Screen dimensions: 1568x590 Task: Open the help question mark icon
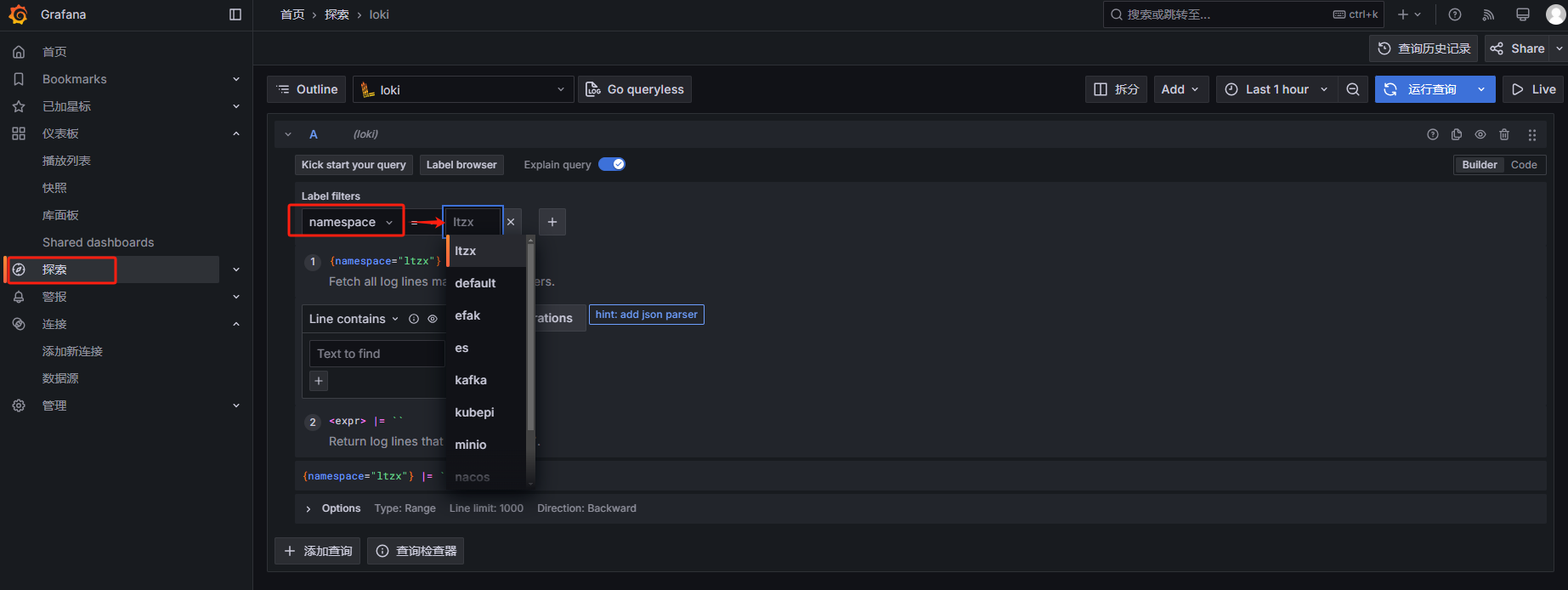pos(1455,14)
